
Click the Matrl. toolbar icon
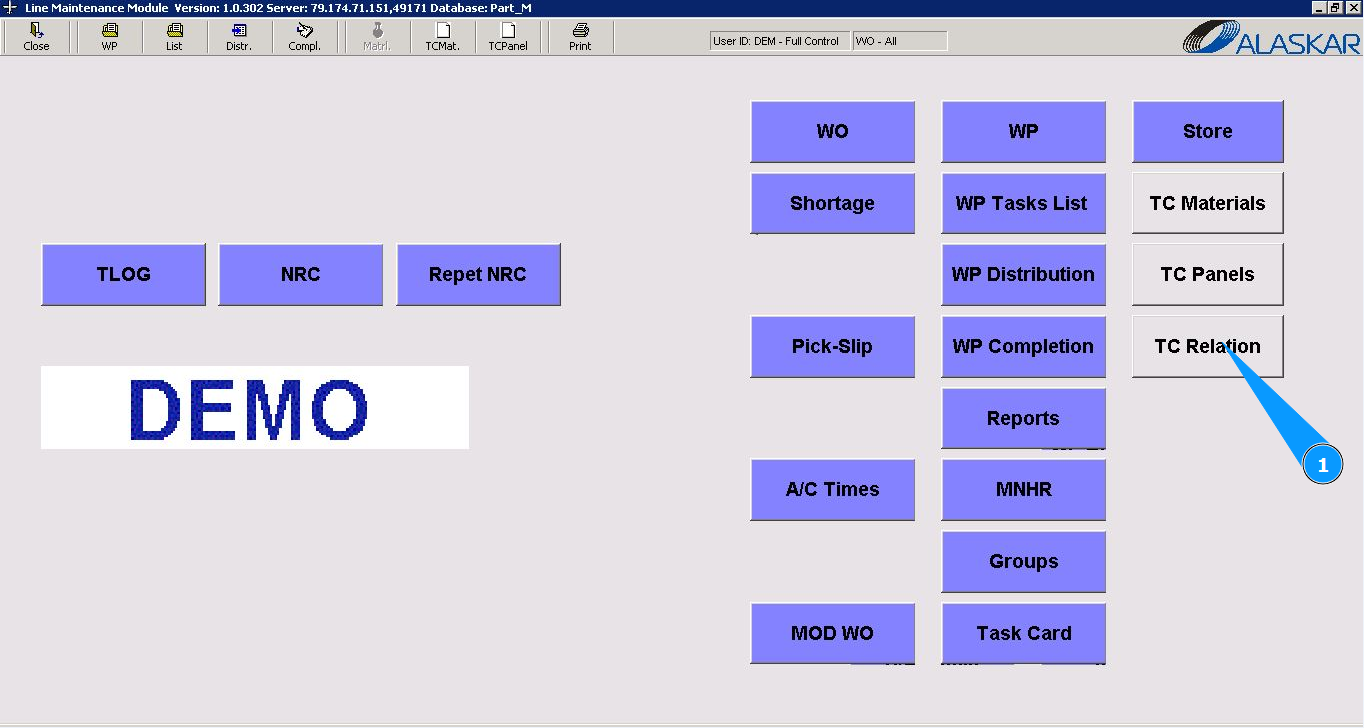pos(377,37)
